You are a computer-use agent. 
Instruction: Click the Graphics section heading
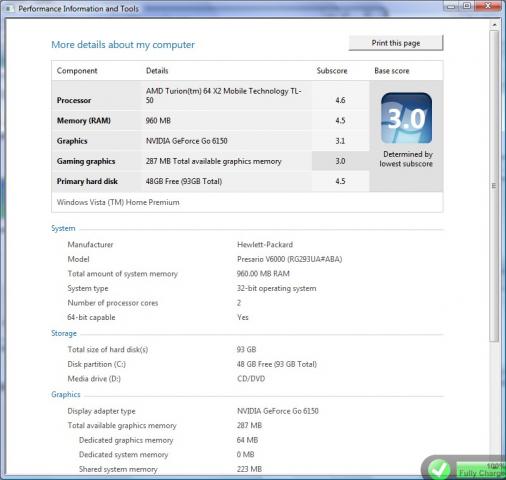point(66,394)
